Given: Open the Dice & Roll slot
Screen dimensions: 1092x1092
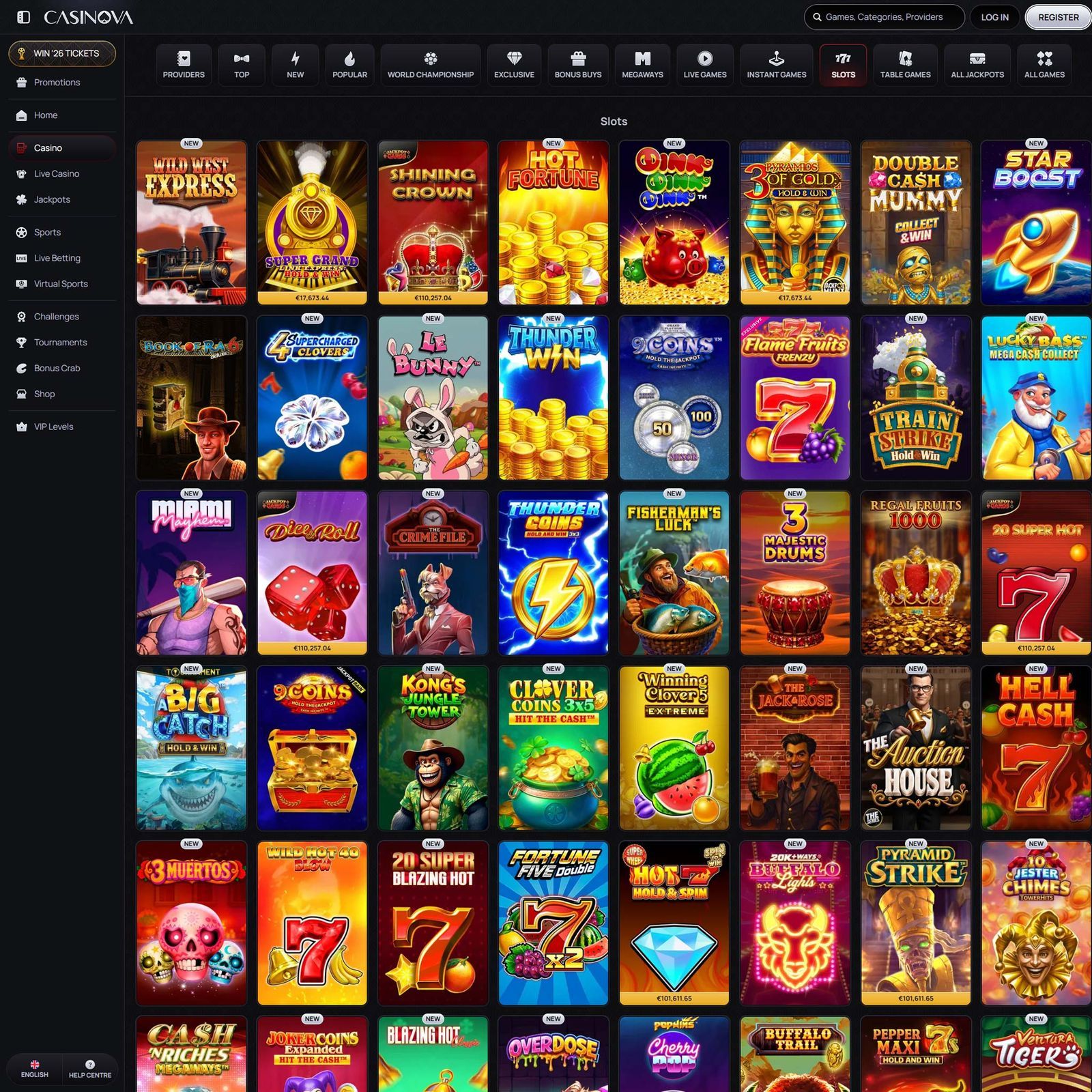Looking at the screenshot, I should click(x=312, y=573).
